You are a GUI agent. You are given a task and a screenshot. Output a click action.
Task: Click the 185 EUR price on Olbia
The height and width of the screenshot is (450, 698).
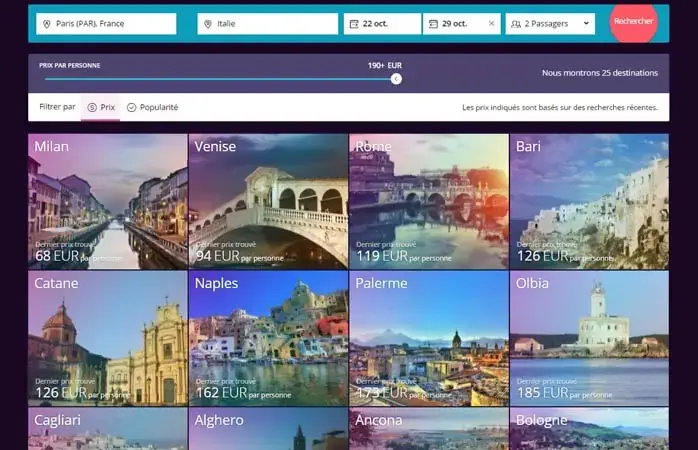click(x=543, y=393)
